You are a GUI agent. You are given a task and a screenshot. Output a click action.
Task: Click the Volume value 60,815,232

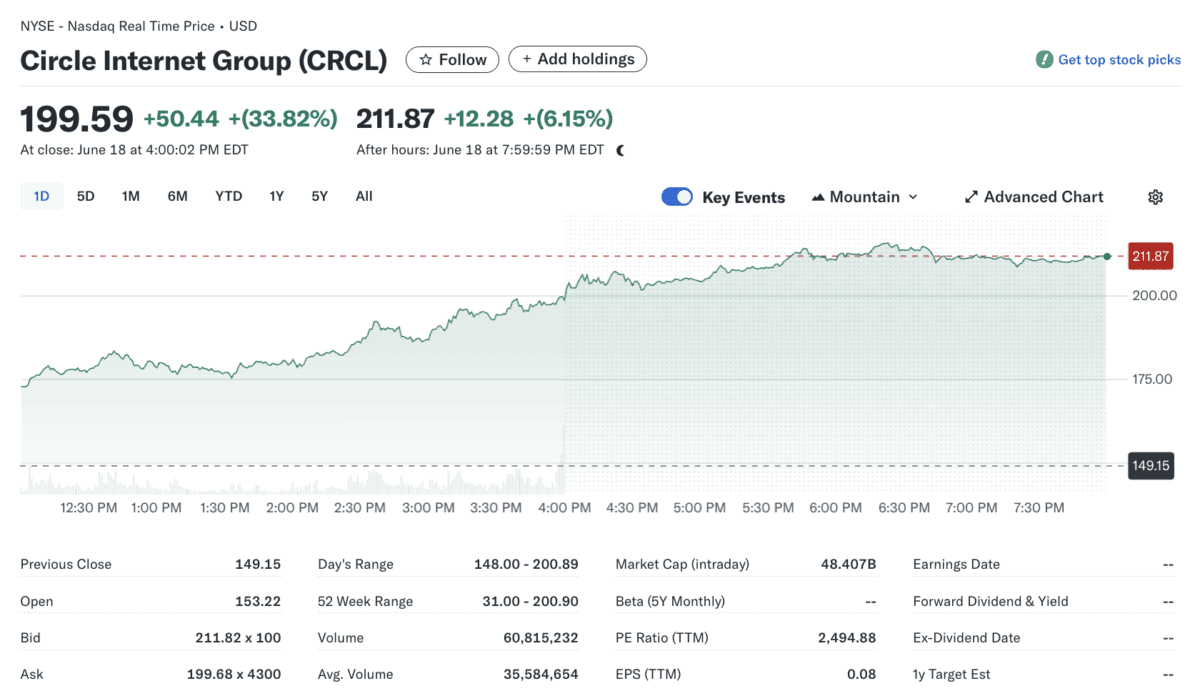(541, 637)
